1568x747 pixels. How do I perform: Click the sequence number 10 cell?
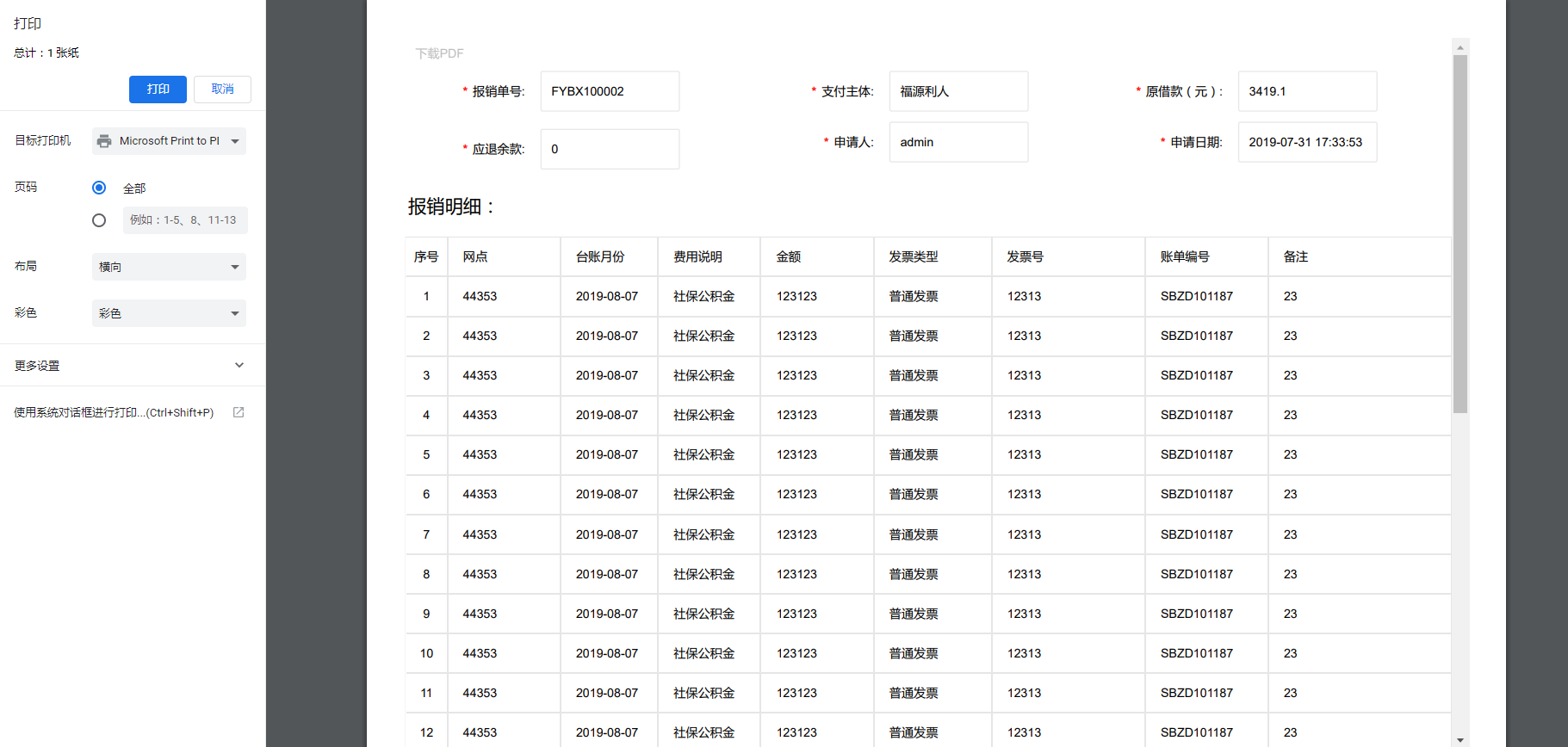(x=426, y=653)
